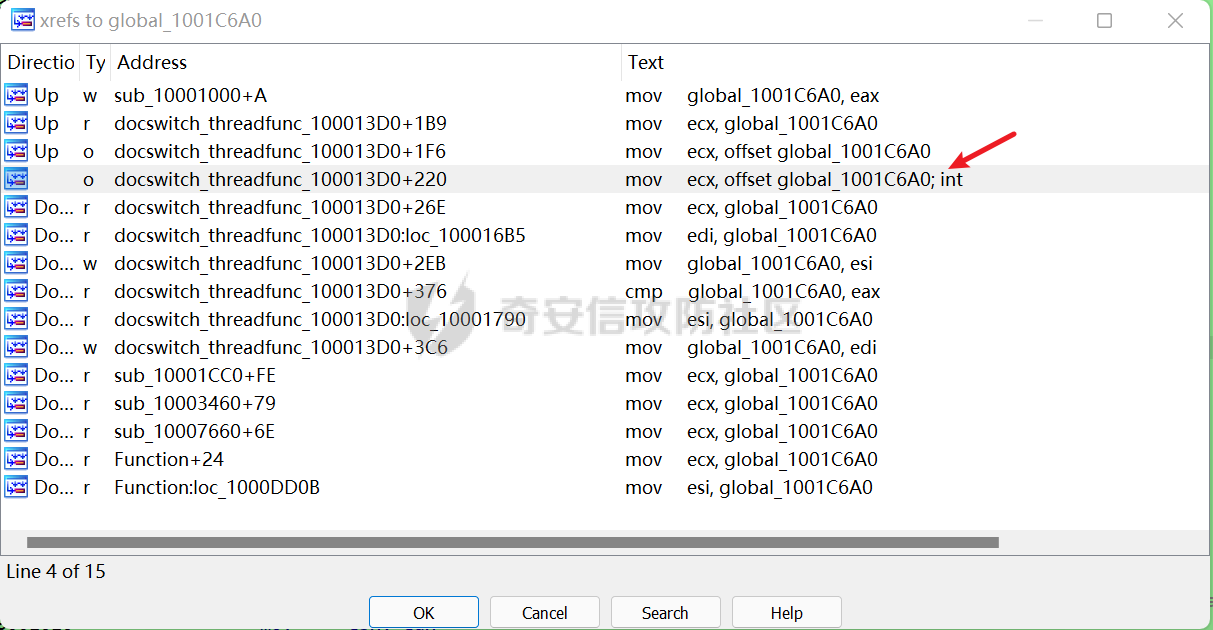This screenshot has width=1213, height=630.
Task: Click the xref icon for sub_10007660+6E row
Action: (x=17, y=432)
